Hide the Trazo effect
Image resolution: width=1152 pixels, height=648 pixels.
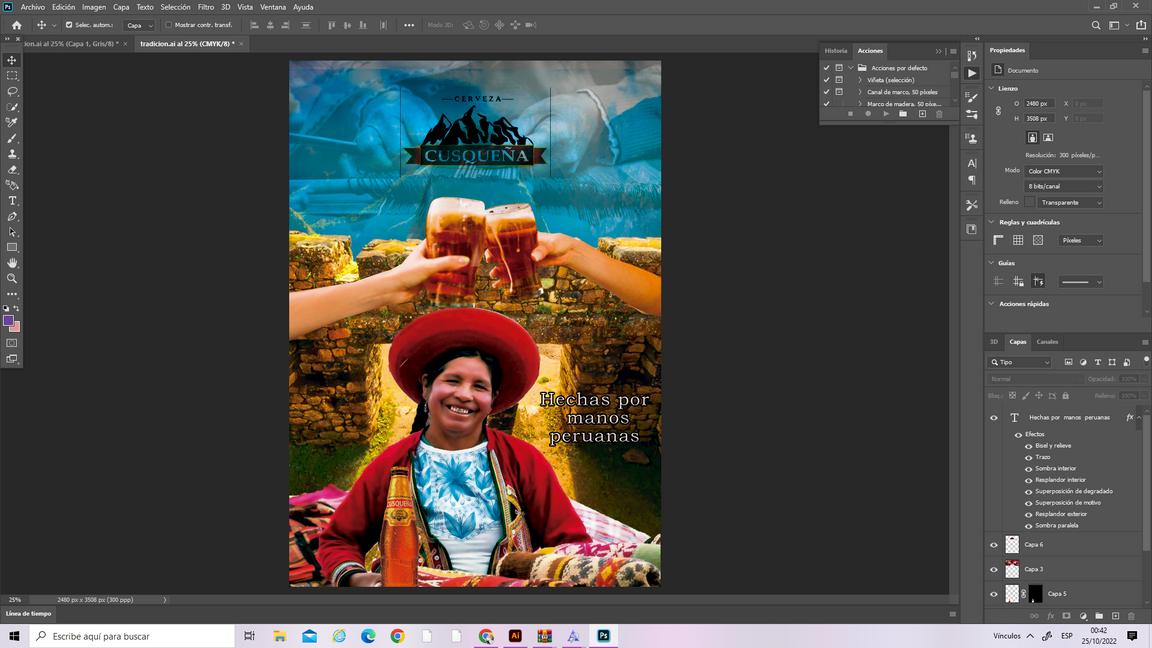click(x=1029, y=457)
